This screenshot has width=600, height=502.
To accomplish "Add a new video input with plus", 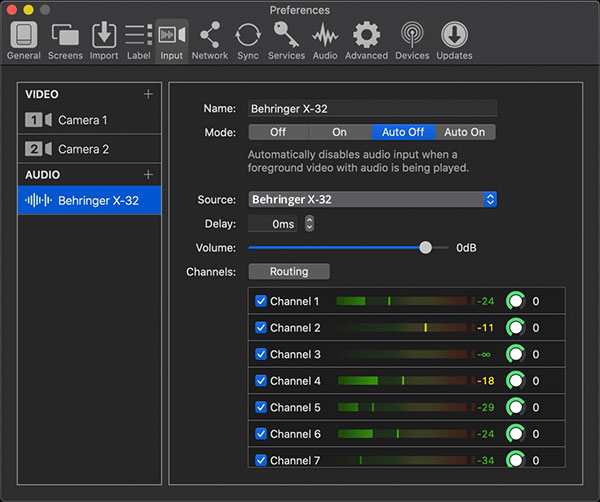I will click(148, 94).
